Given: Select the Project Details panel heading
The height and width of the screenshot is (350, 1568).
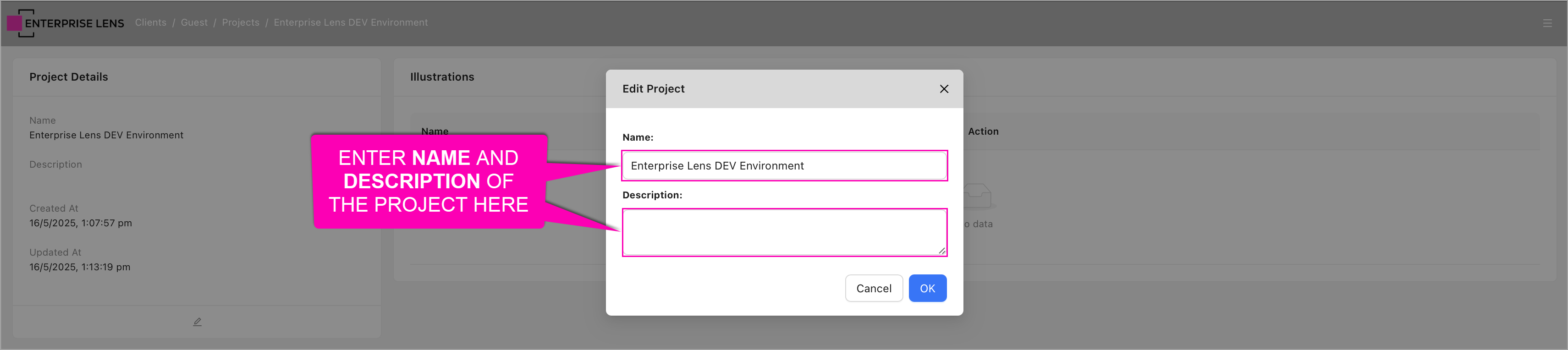Looking at the screenshot, I should click(x=69, y=77).
